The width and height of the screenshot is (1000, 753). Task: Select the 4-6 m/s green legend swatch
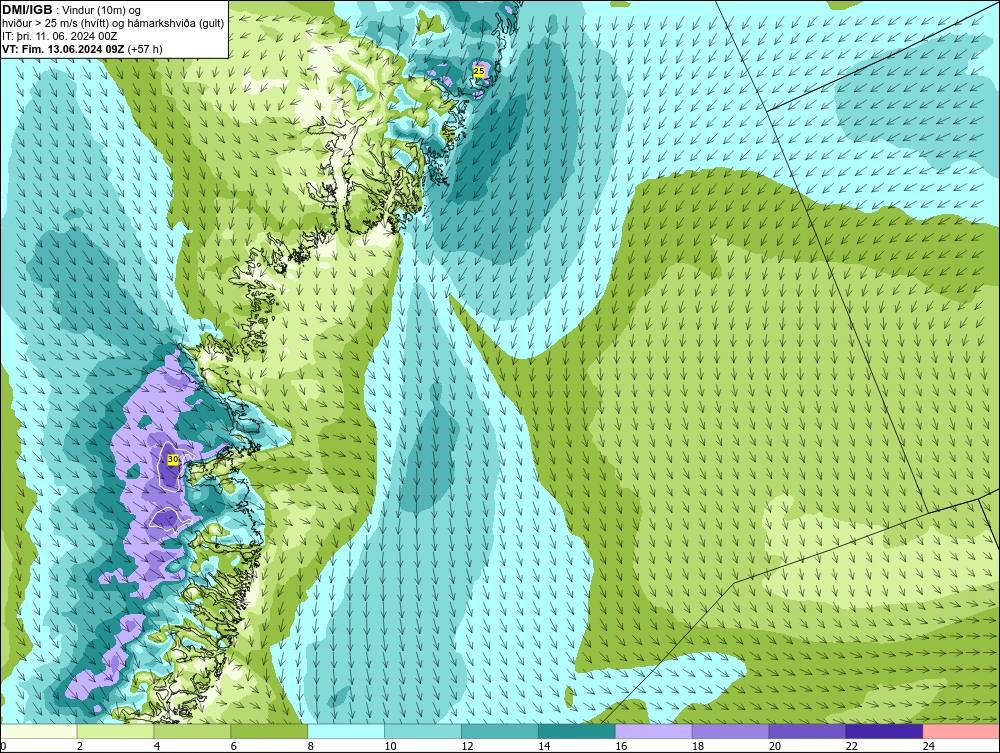(192, 731)
